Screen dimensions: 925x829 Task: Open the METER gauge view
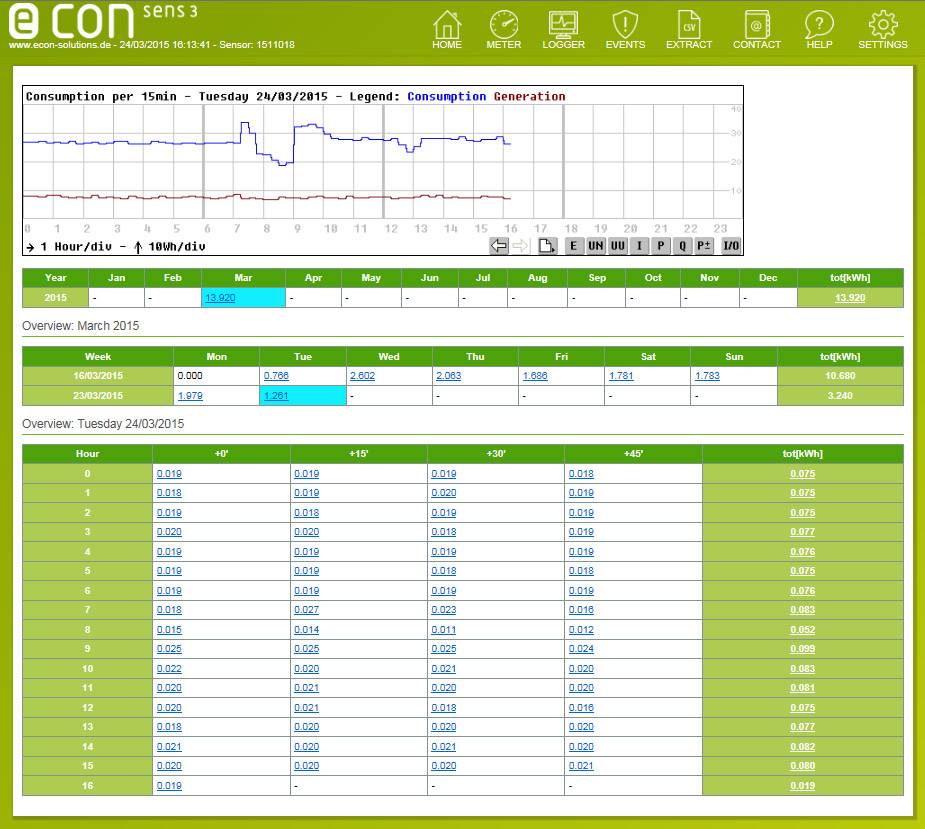504,29
